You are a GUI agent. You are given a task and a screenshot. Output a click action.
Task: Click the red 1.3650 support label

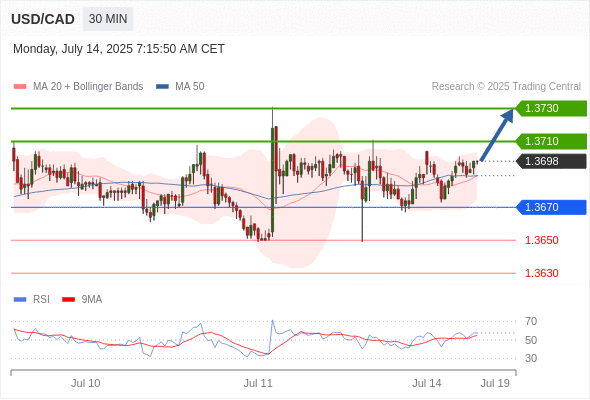click(x=542, y=240)
